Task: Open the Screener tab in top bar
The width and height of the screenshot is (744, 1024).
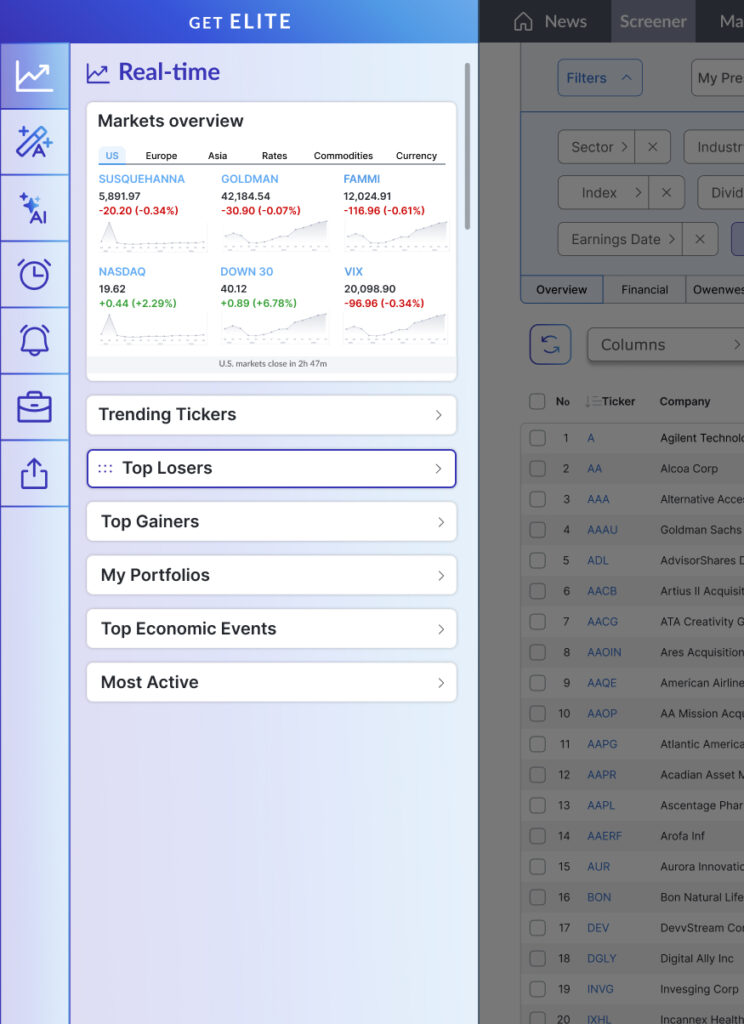Action: coord(653,22)
